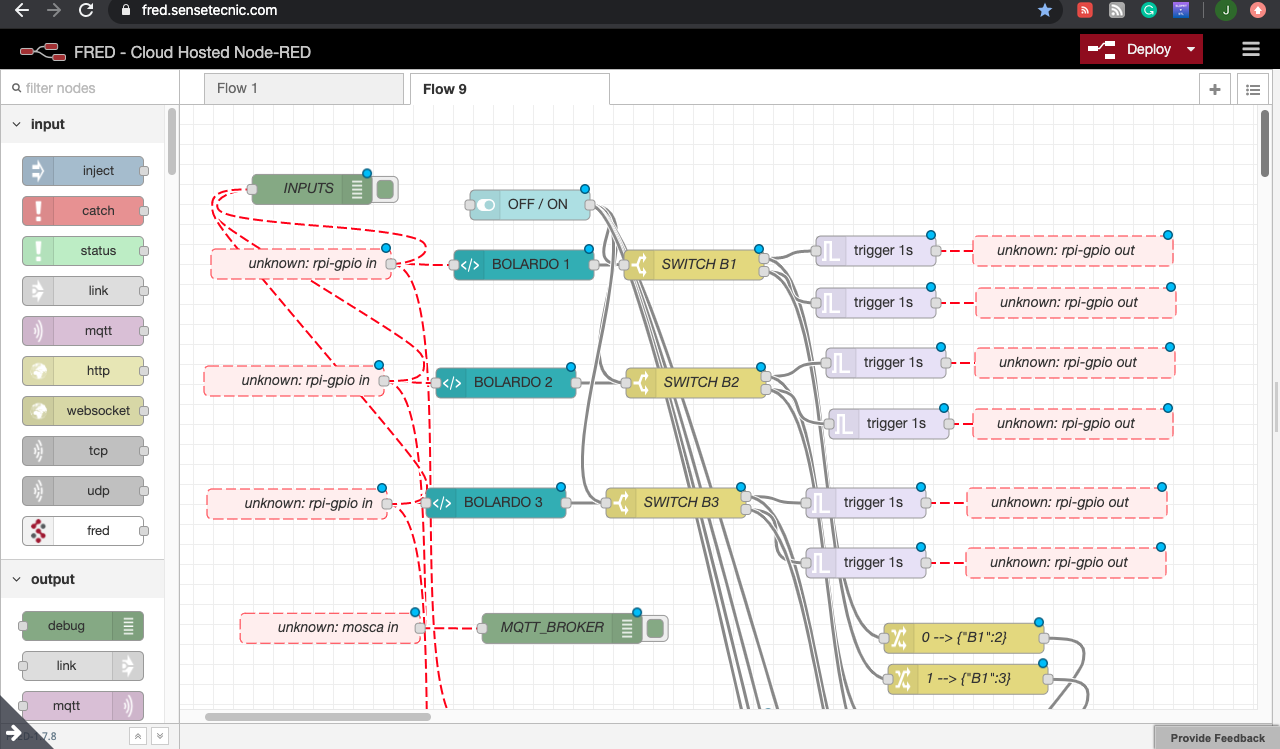Image resolution: width=1280 pixels, height=749 pixels.
Task: Toggle the button on the MQTT_BROKER node
Action: coord(655,627)
